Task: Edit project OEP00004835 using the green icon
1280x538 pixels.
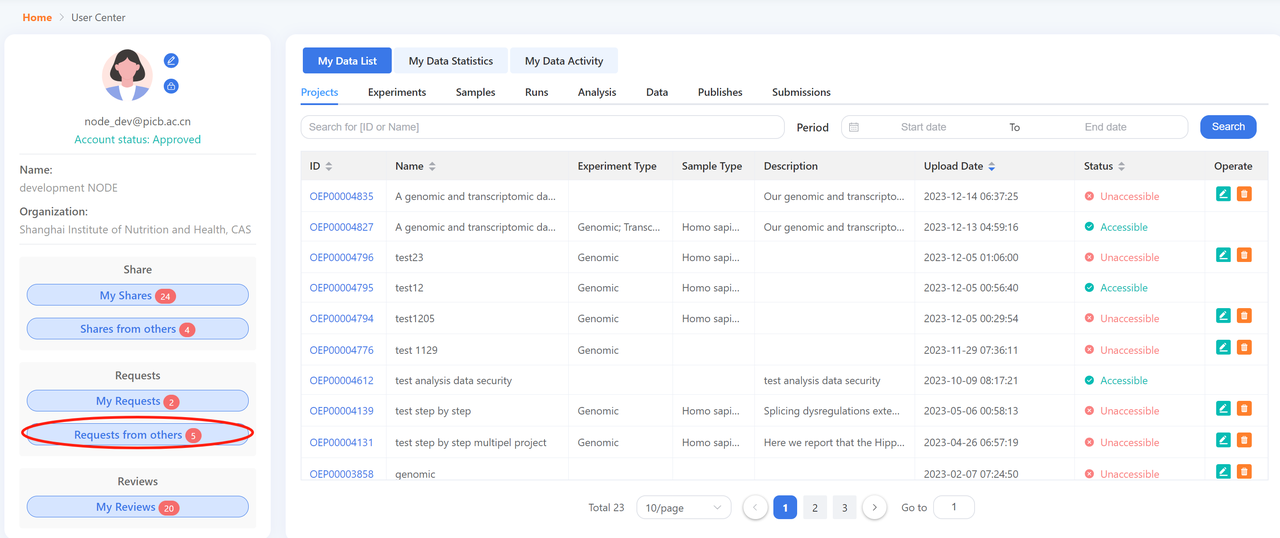Action: pyautogui.click(x=1223, y=194)
